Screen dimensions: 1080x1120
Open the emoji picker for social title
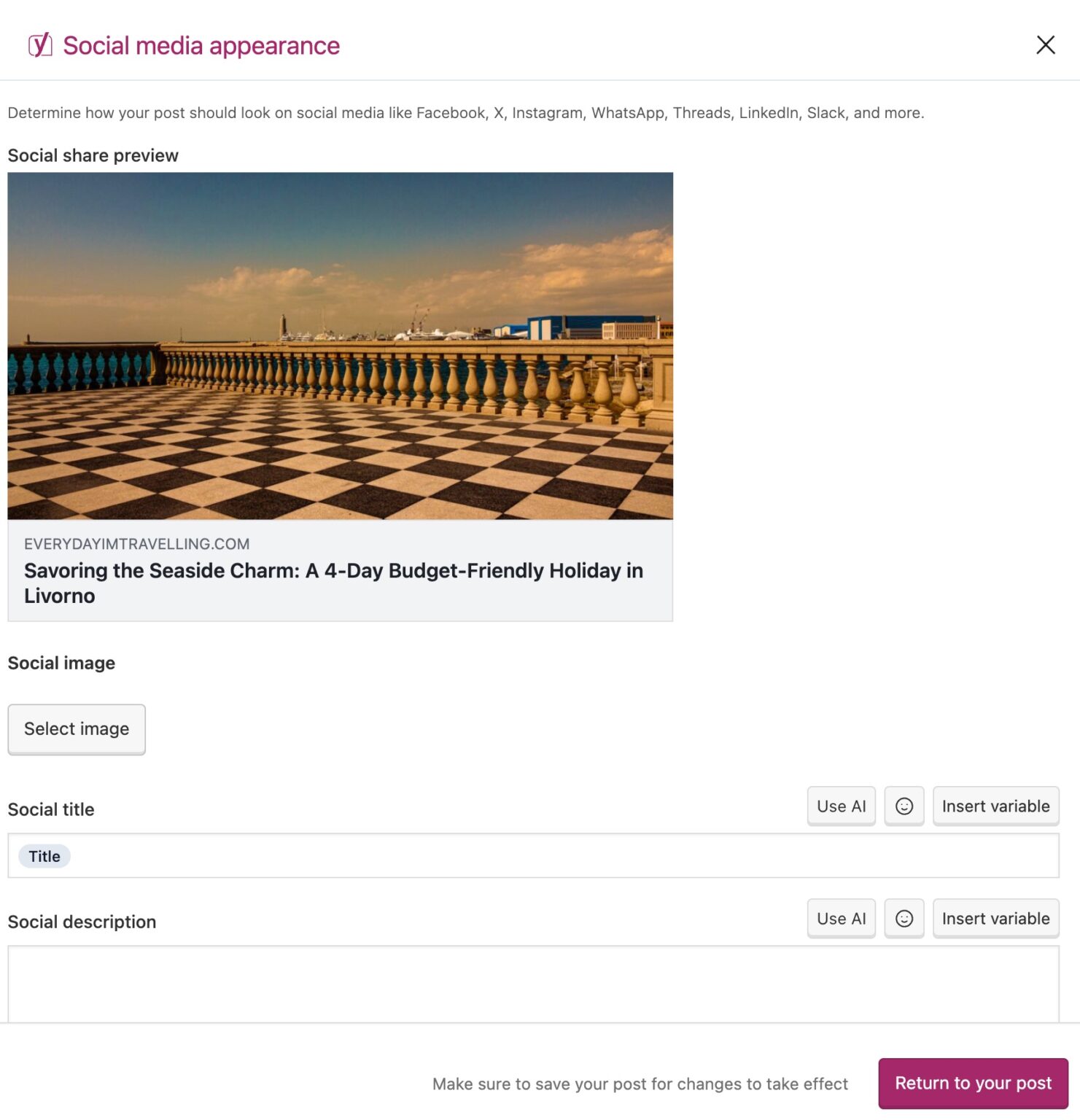coord(904,806)
